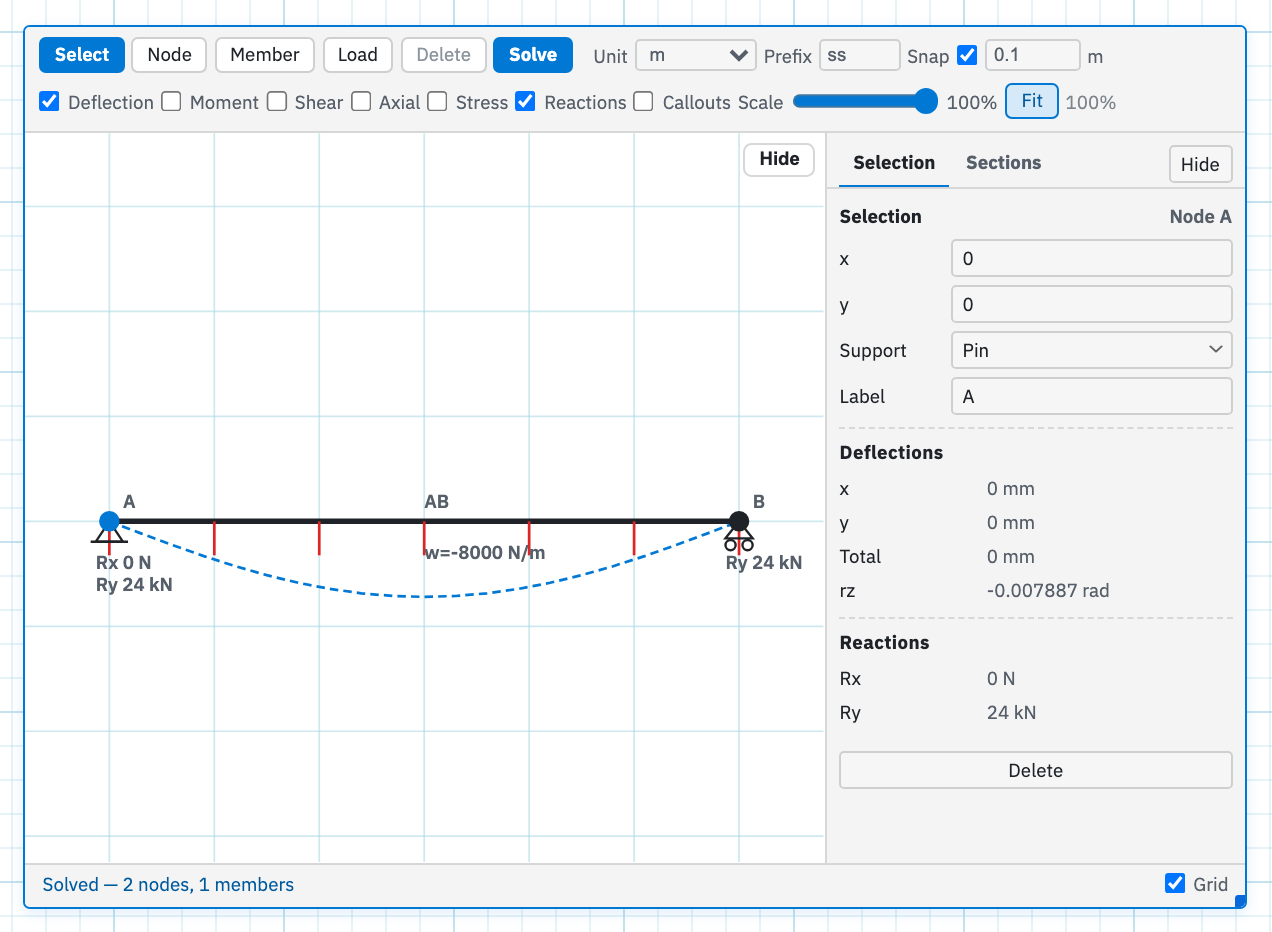
Task: Enable the Axial diagram checkbox
Action: 361,101
